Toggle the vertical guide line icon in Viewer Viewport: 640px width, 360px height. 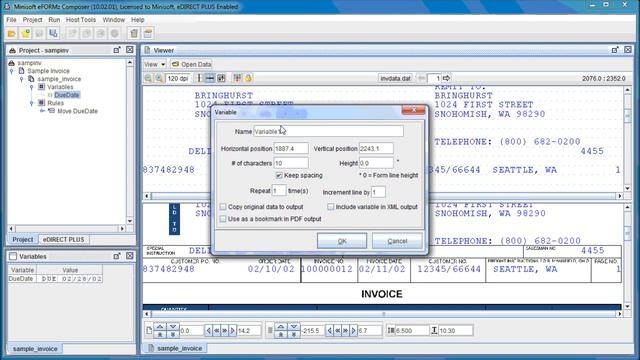pos(199,78)
